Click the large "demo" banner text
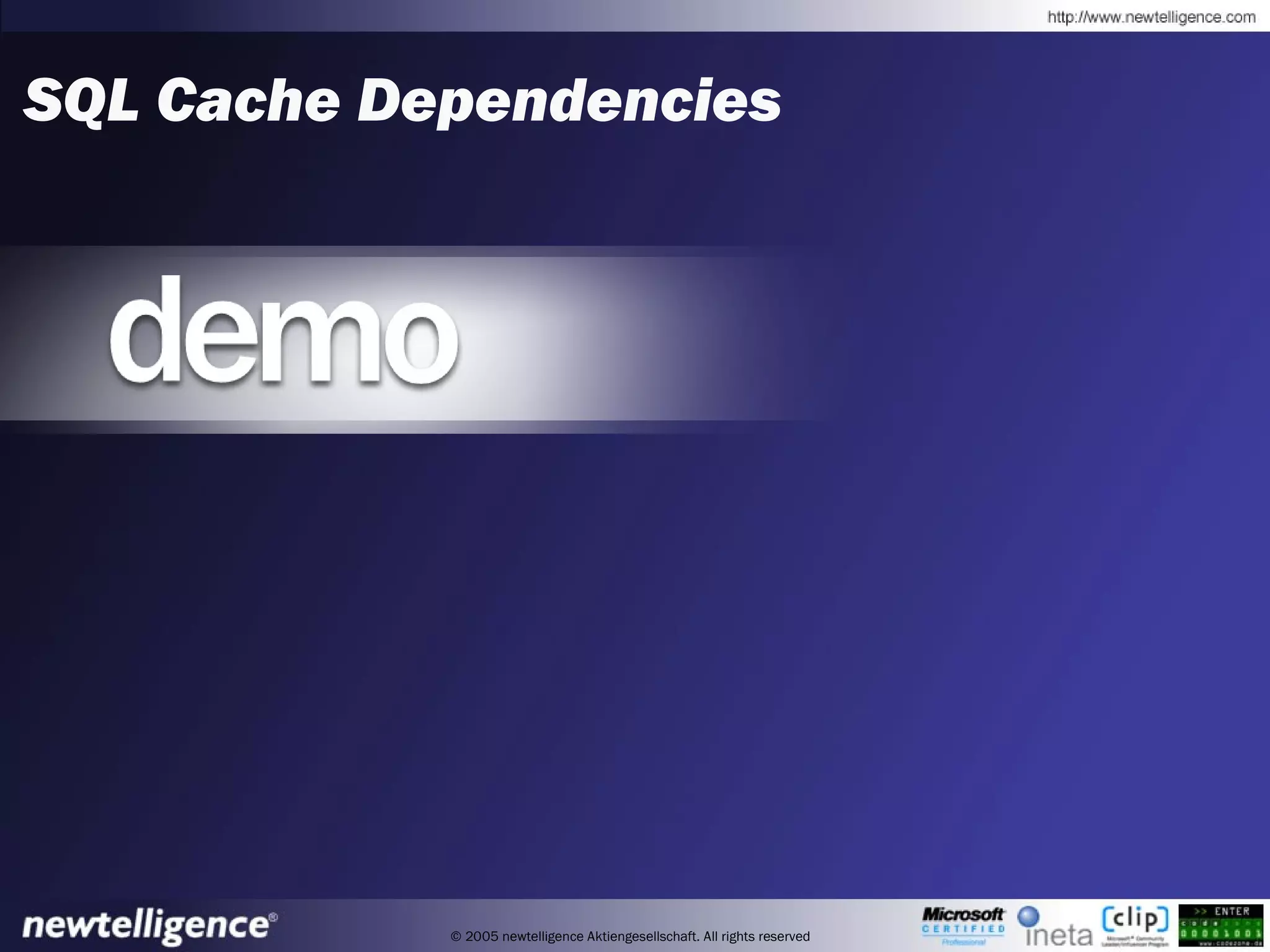The width and height of the screenshot is (1270, 952). click(284, 330)
